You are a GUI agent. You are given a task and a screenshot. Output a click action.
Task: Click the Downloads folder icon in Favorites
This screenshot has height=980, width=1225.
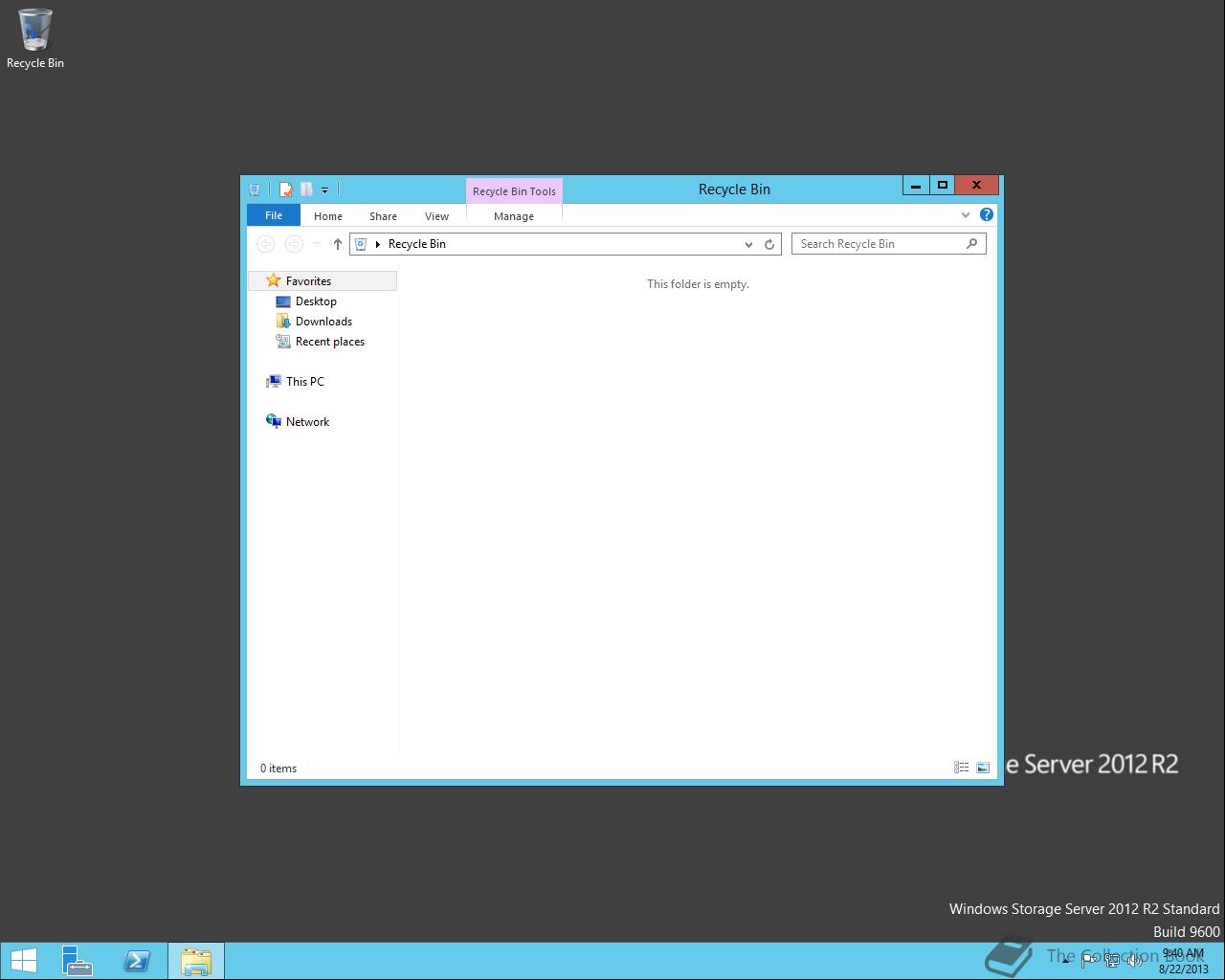coord(283,322)
